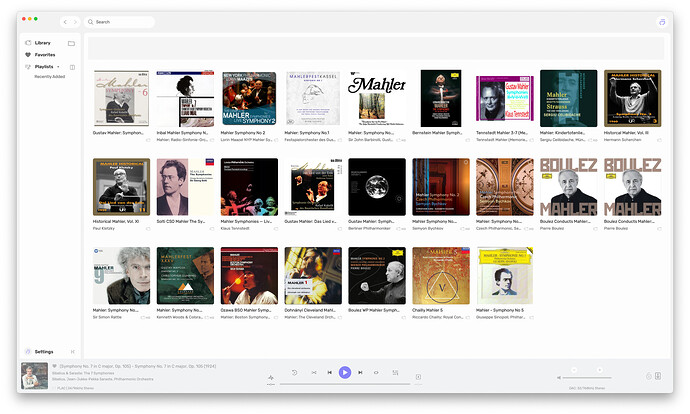The height and width of the screenshot is (414, 690).
Task: Open the Mahler: Kindertotenlie... album
Action: tap(569, 98)
